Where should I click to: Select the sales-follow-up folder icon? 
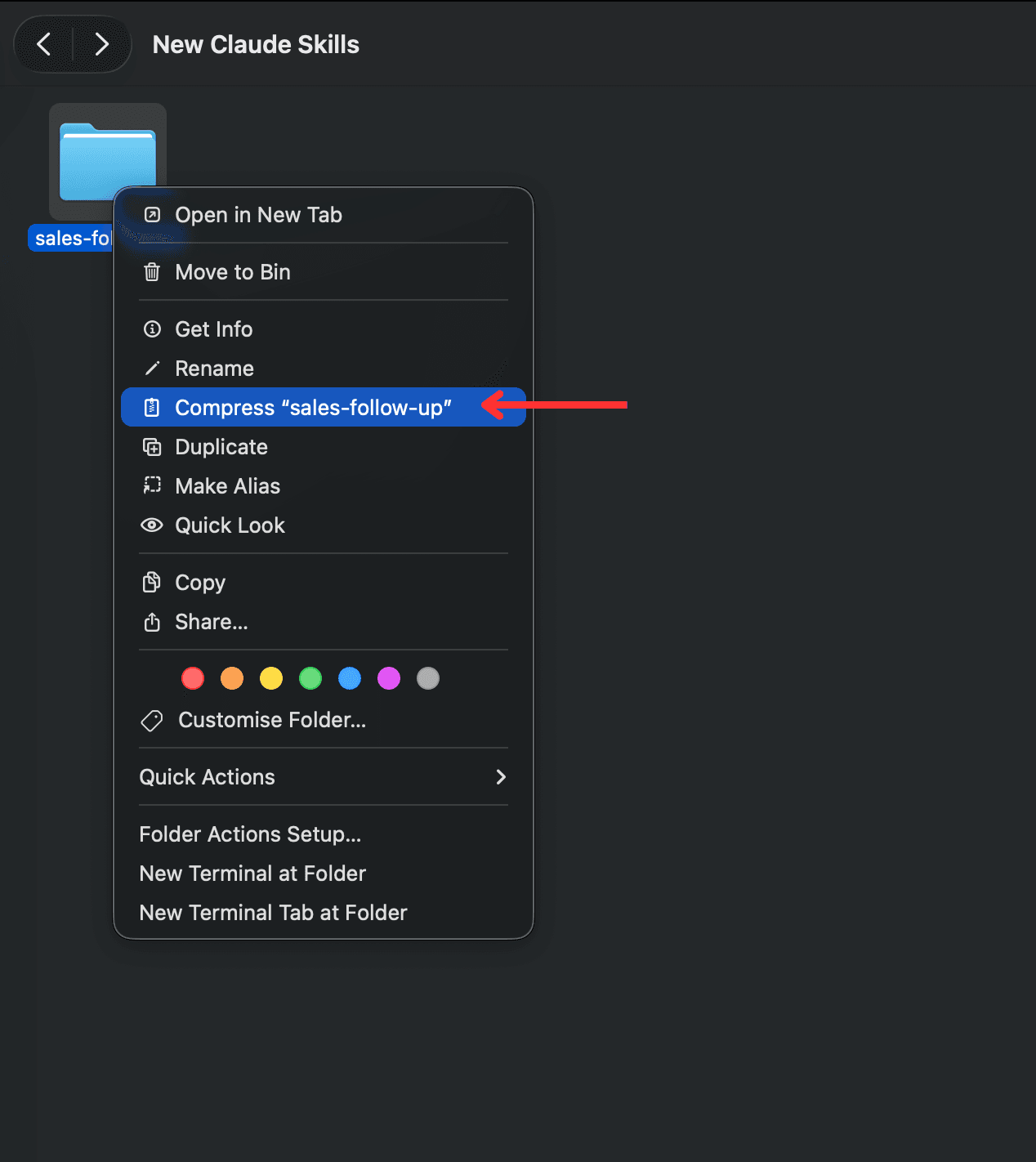(108, 161)
